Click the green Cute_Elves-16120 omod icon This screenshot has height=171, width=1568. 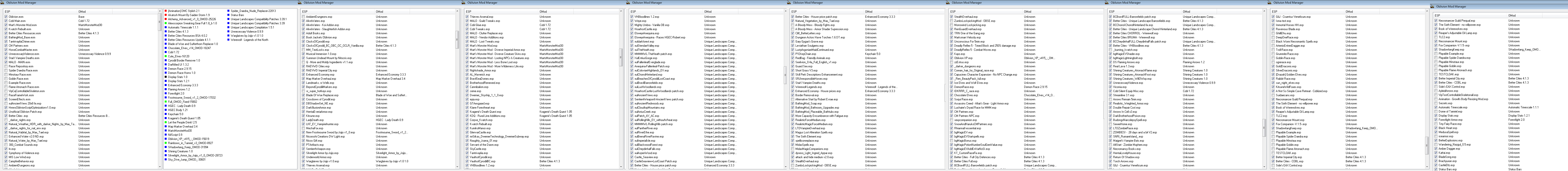point(165,56)
